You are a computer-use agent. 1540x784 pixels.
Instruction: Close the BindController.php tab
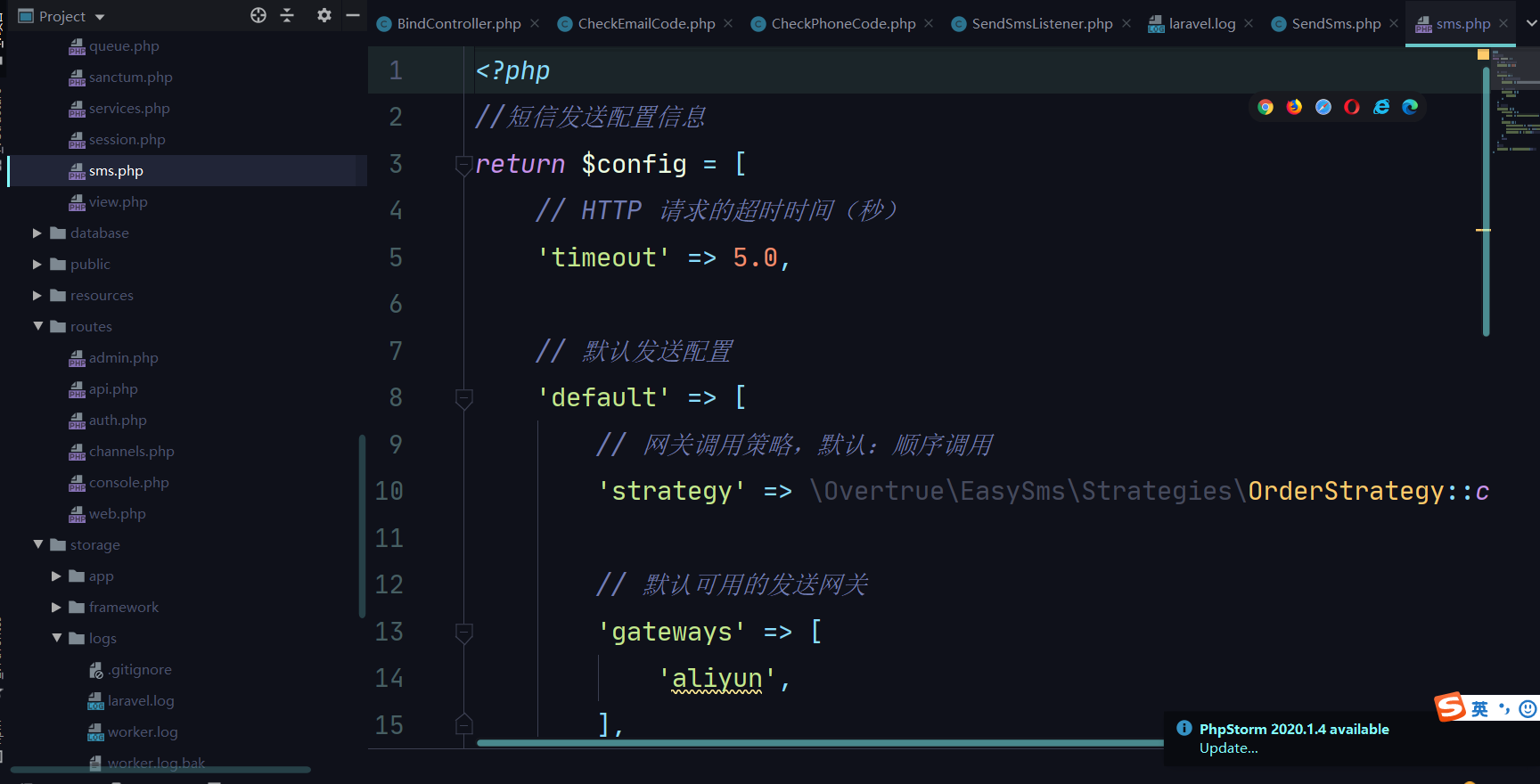[535, 23]
